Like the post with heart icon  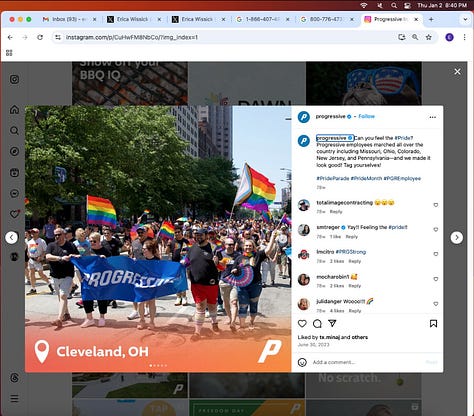coord(302,323)
